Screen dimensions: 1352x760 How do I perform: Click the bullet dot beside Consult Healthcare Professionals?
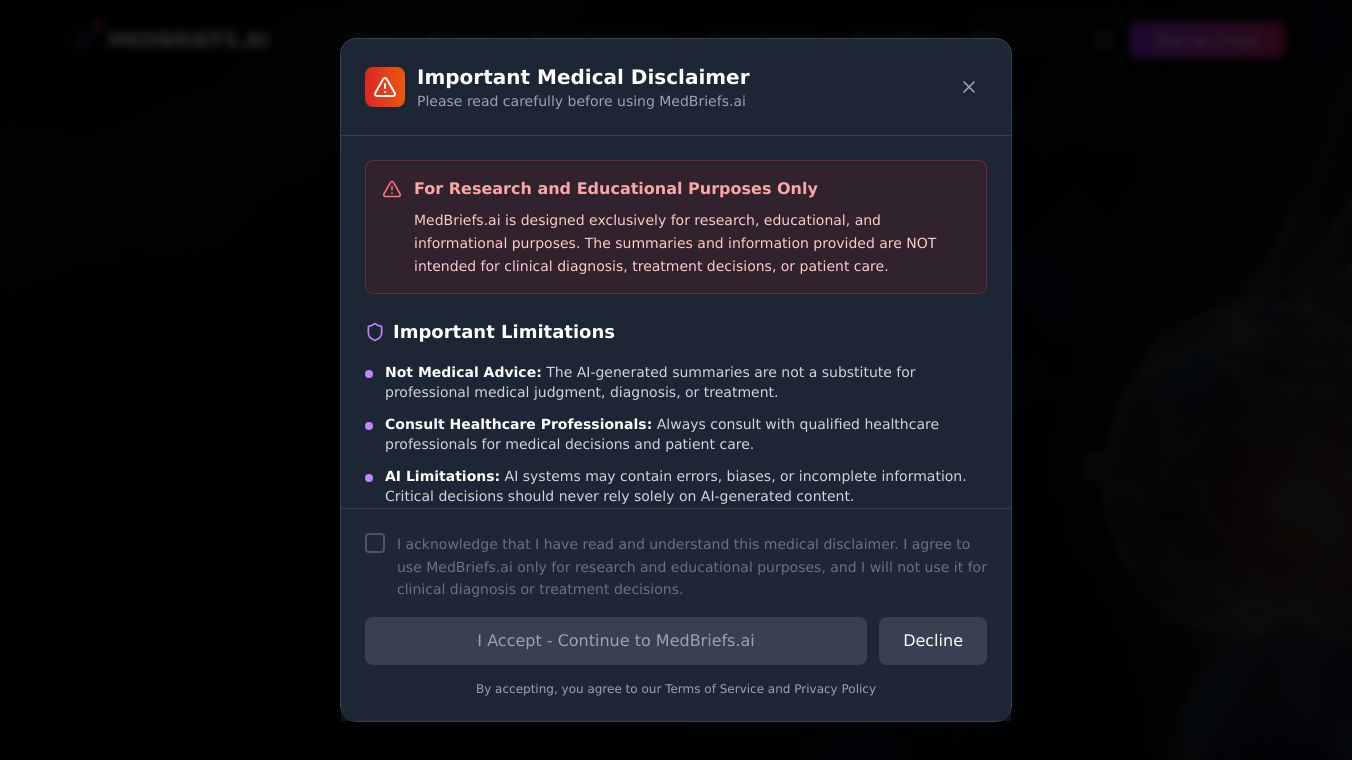(369, 426)
